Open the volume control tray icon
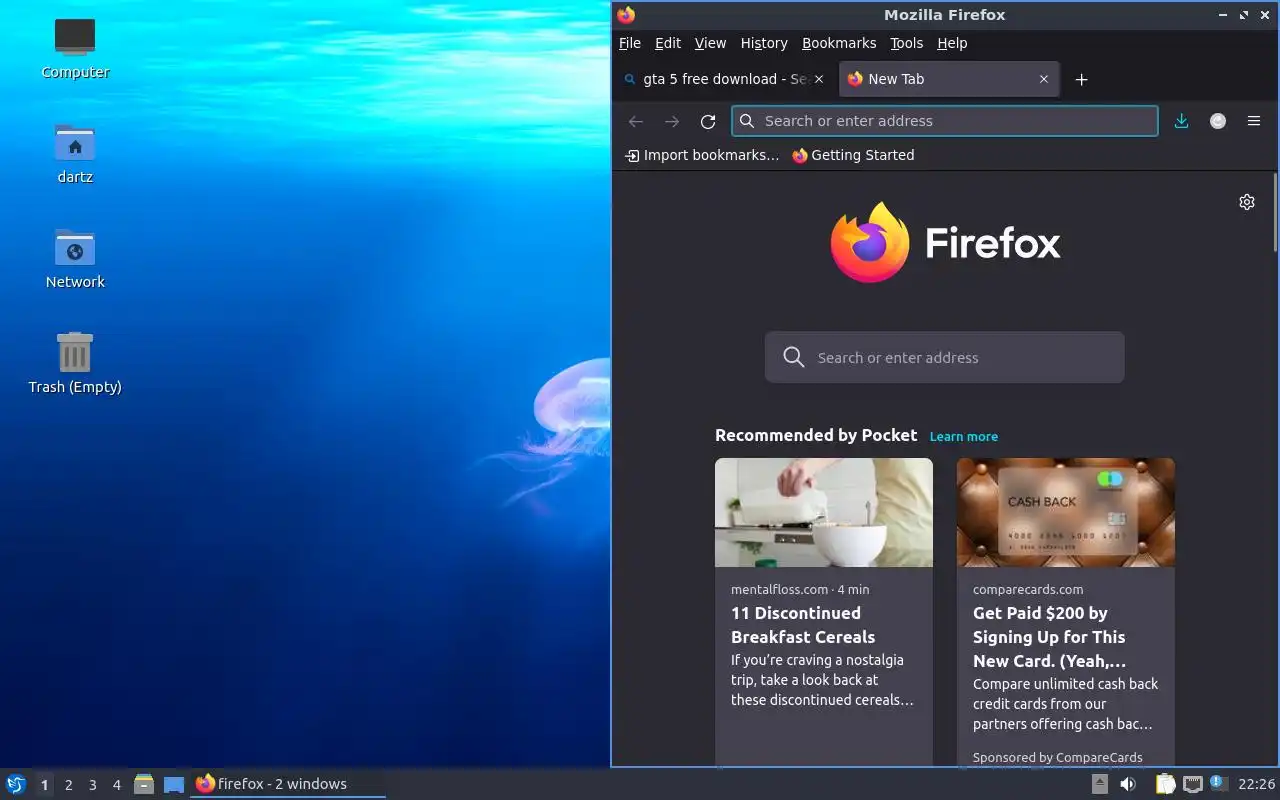 point(1128,784)
